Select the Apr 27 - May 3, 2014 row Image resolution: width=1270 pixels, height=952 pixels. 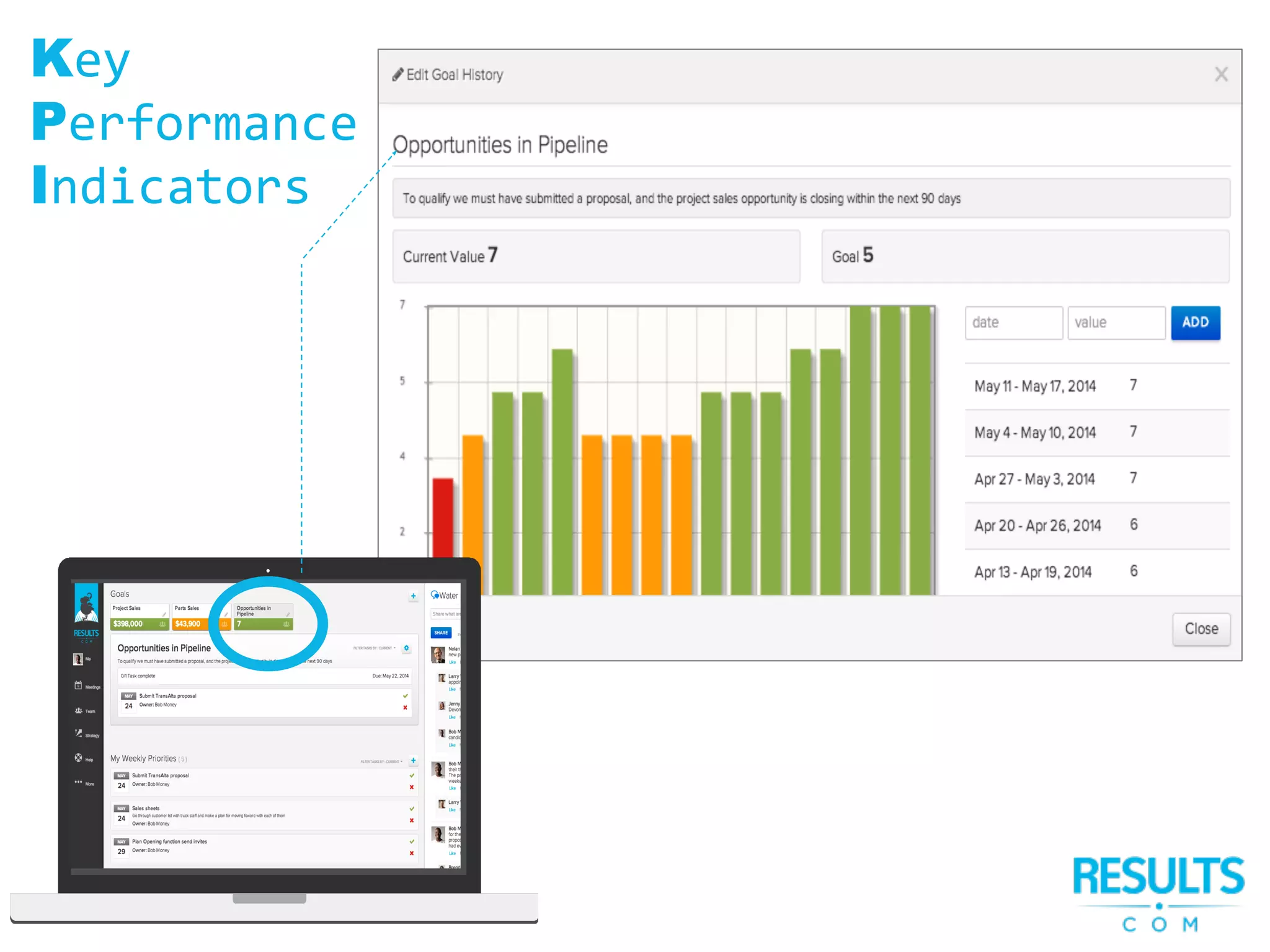click(x=1096, y=478)
